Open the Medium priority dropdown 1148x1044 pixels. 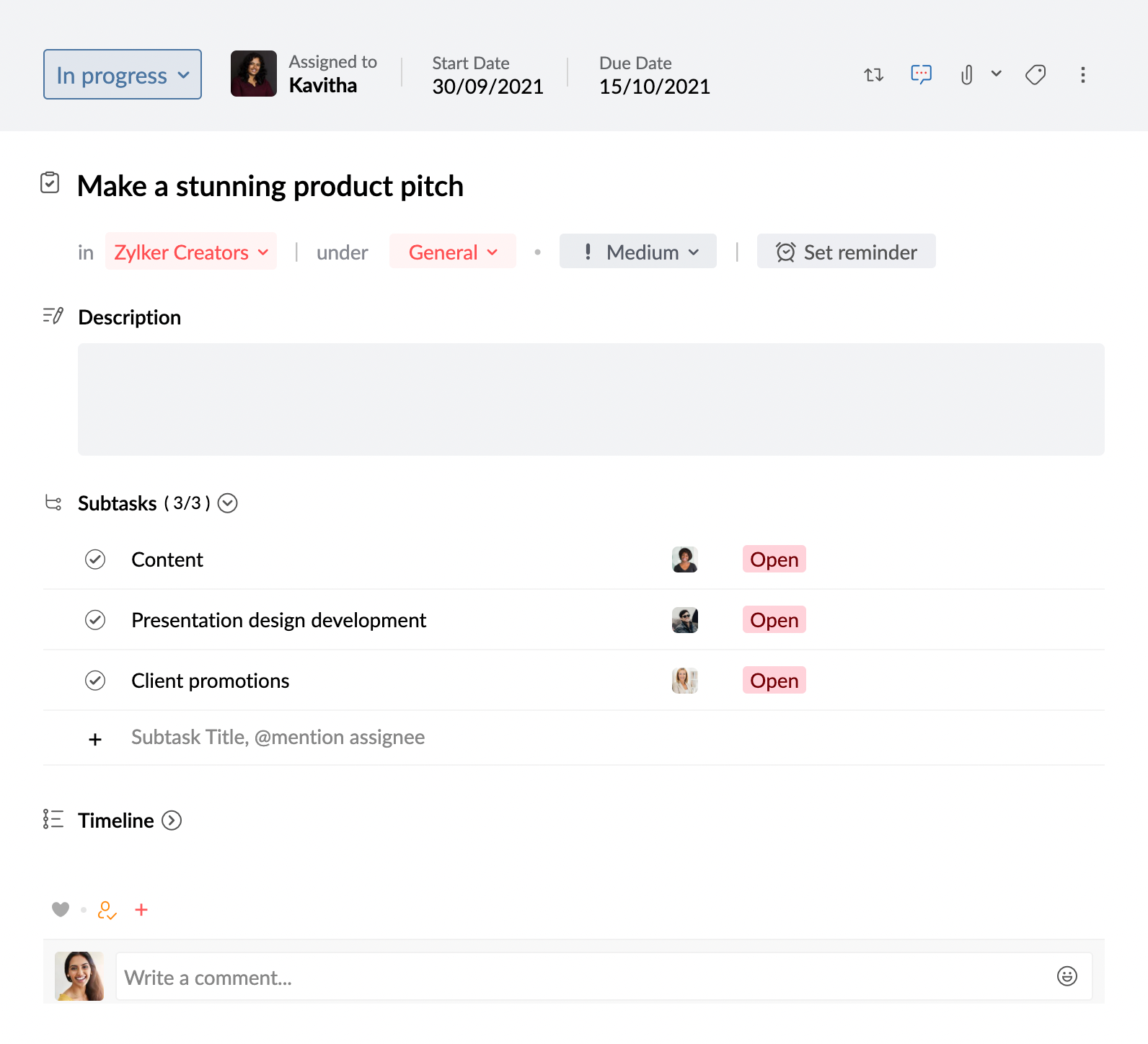click(638, 252)
